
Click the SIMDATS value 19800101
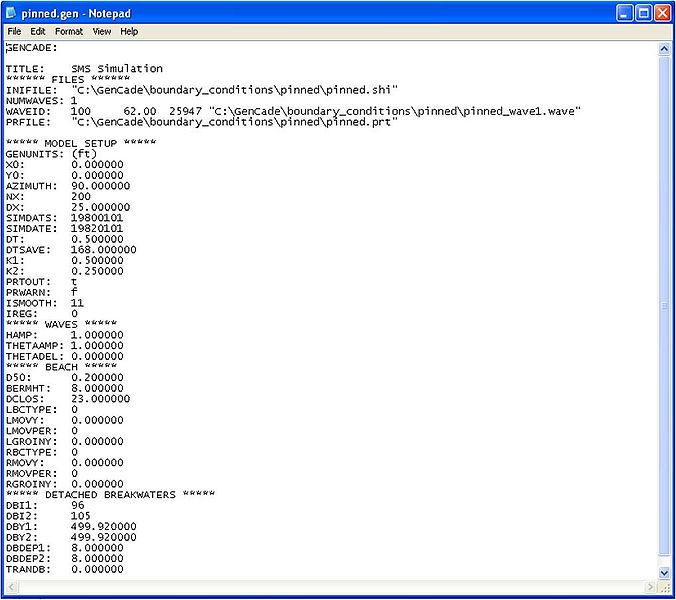pyautogui.click(x=97, y=218)
